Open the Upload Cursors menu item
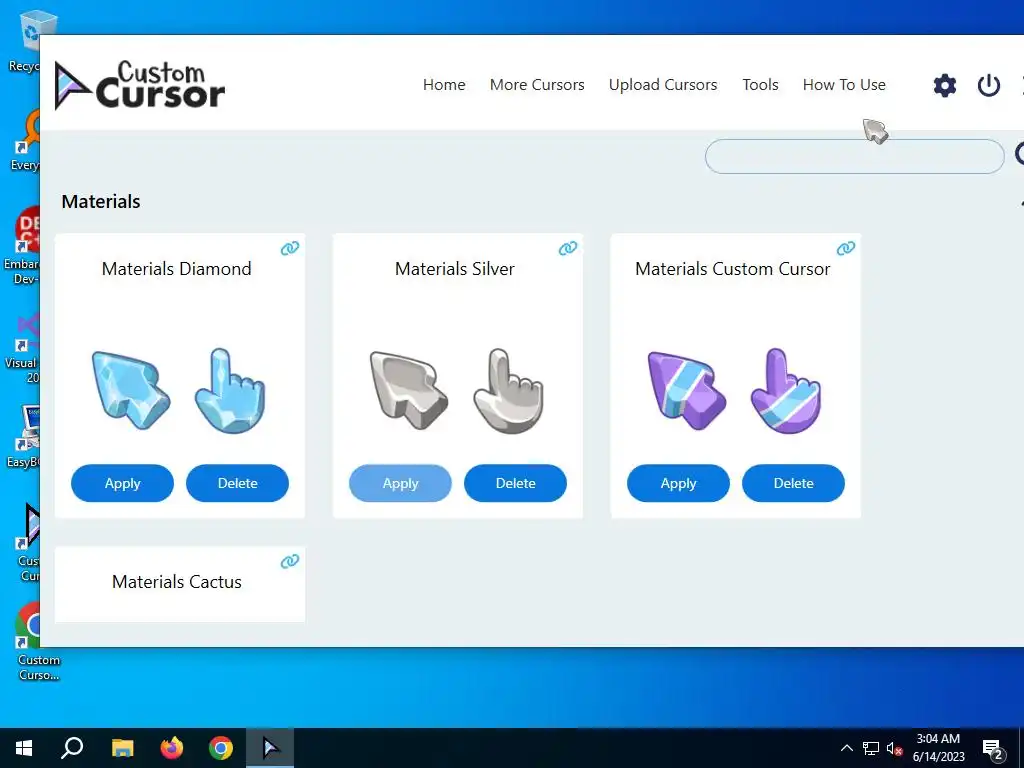The height and width of the screenshot is (768, 1024). 663,85
